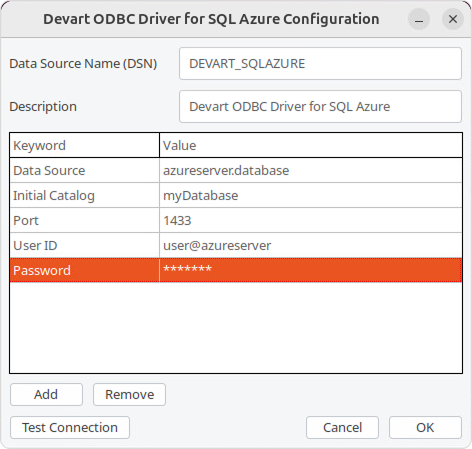
Task: Click the Add button
Action: tap(46, 394)
